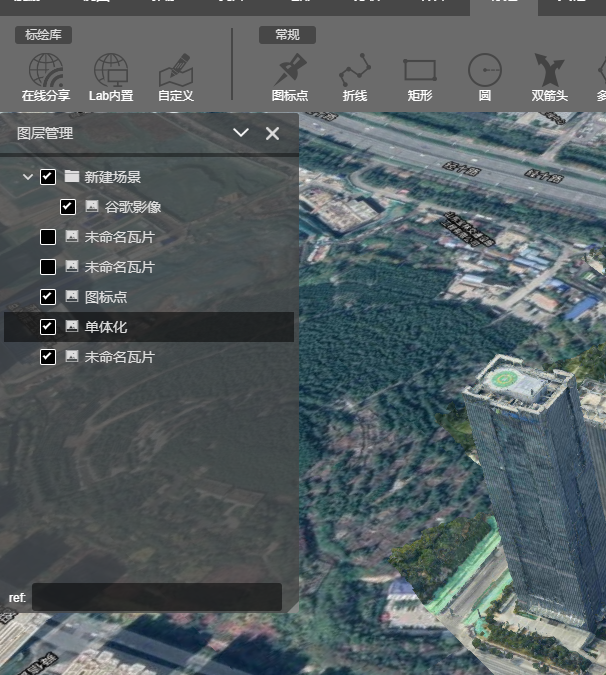Select the 双箭头 double arrow tool

[550, 77]
